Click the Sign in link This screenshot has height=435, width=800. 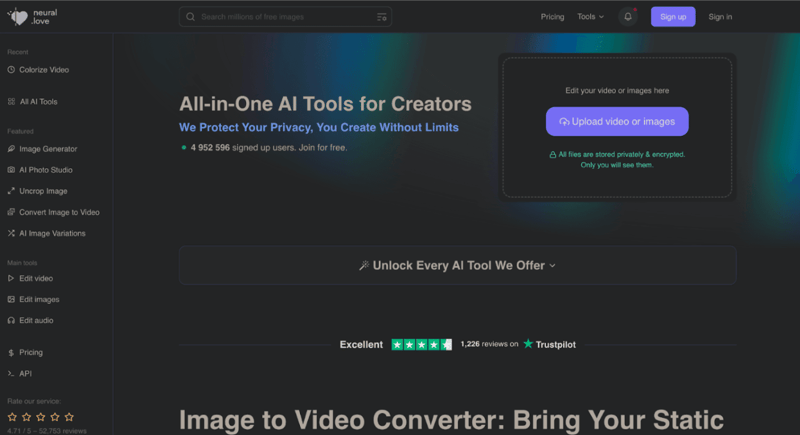pyautogui.click(x=720, y=17)
